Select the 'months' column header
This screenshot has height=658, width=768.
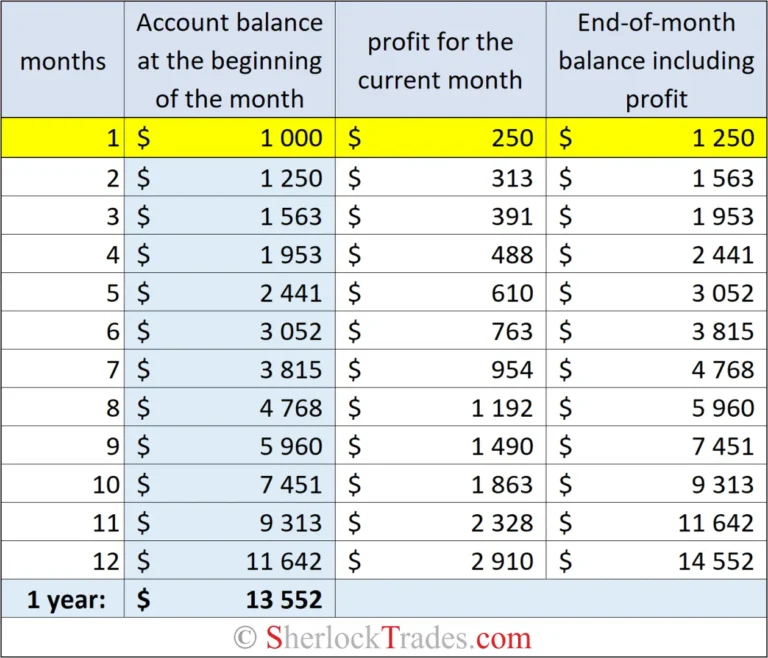[63, 60]
